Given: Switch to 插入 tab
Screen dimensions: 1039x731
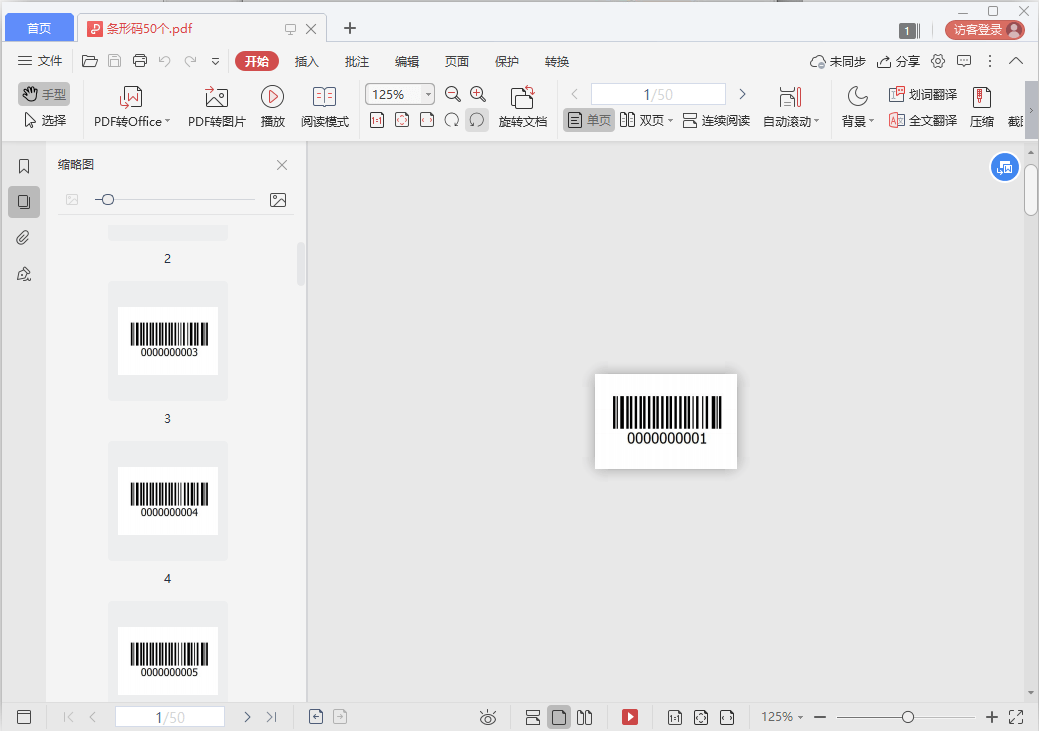Looking at the screenshot, I should (x=306, y=62).
